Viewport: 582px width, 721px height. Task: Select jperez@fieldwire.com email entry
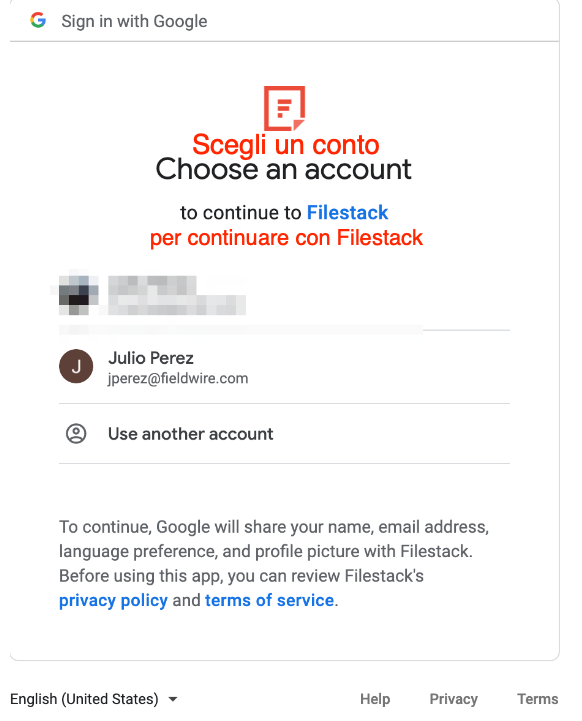tap(178, 378)
